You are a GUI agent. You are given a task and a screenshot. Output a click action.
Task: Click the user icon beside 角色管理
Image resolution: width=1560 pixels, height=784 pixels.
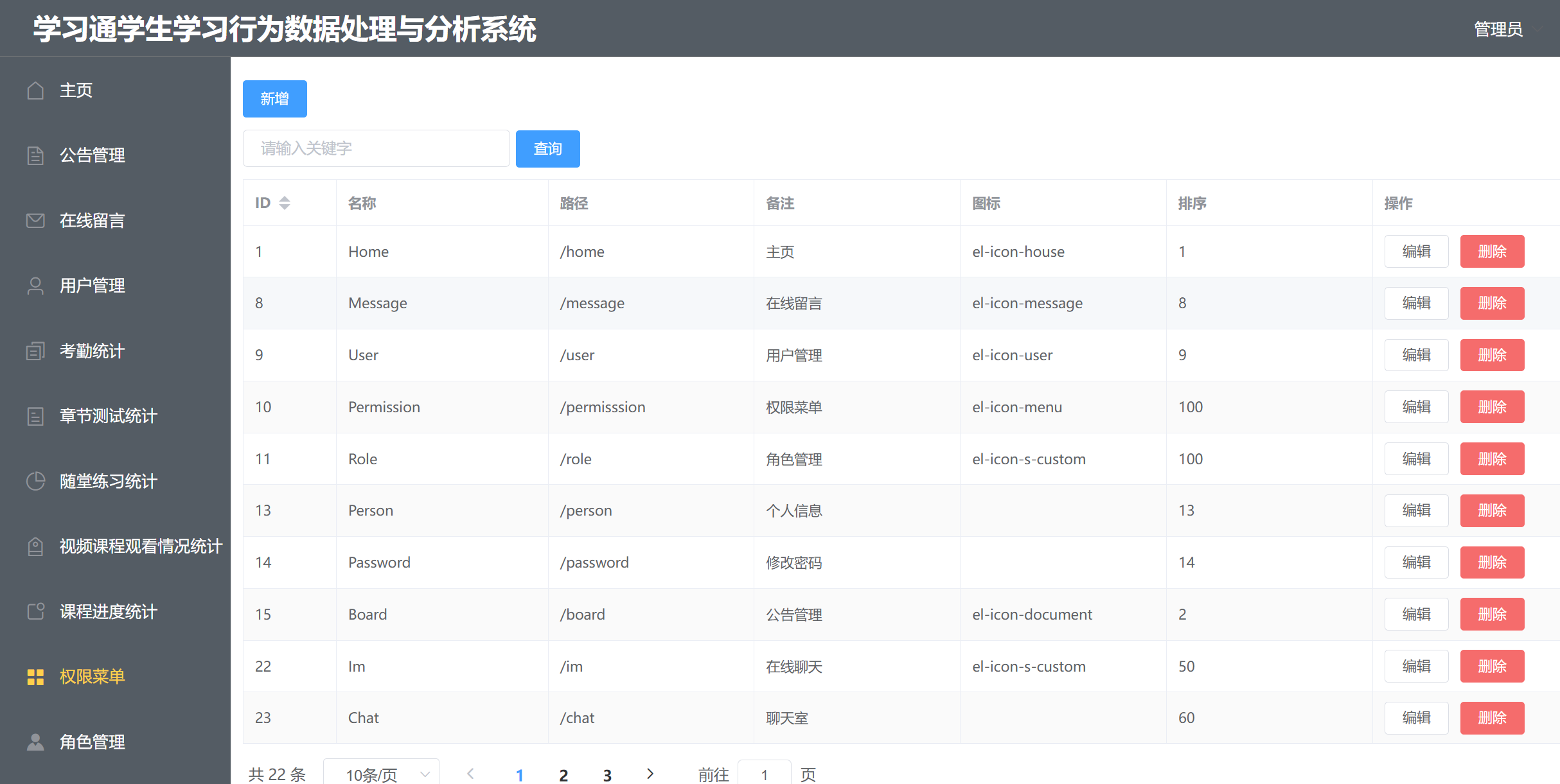[x=35, y=742]
